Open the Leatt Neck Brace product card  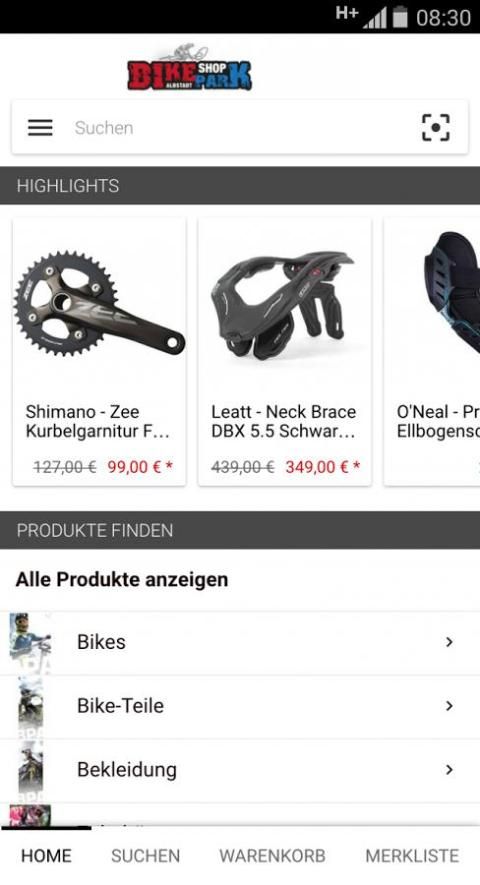tap(285, 352)
